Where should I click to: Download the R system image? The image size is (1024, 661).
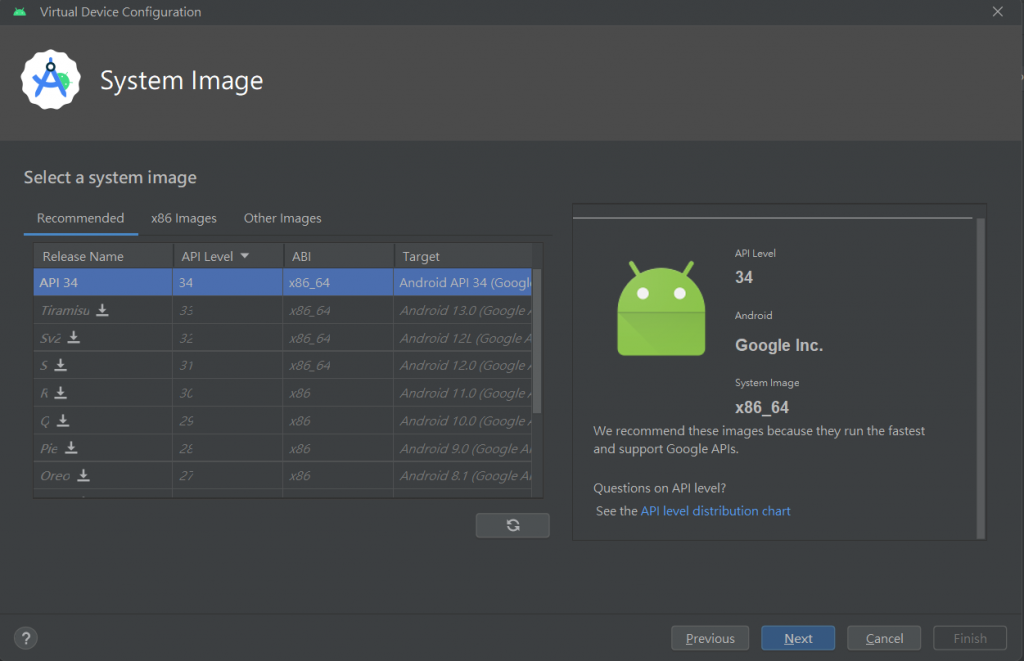pyautogui.click(x=61, y=393)
